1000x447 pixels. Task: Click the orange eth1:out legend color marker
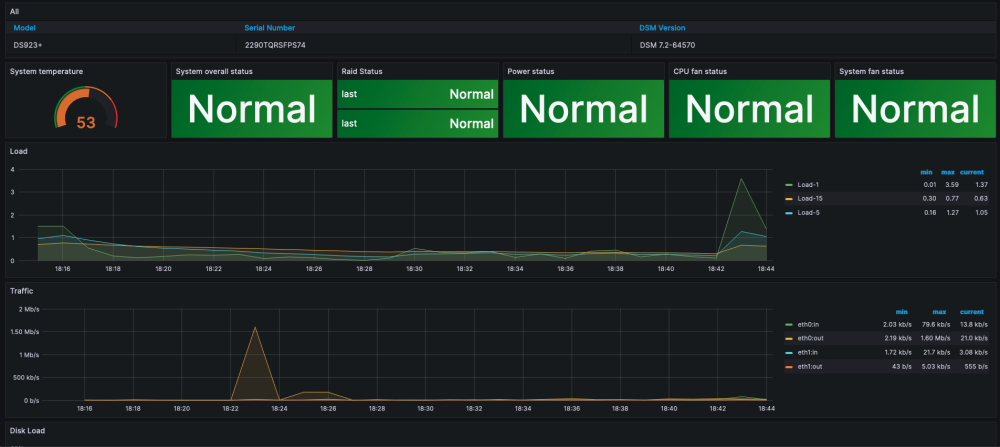pos(790,368)
